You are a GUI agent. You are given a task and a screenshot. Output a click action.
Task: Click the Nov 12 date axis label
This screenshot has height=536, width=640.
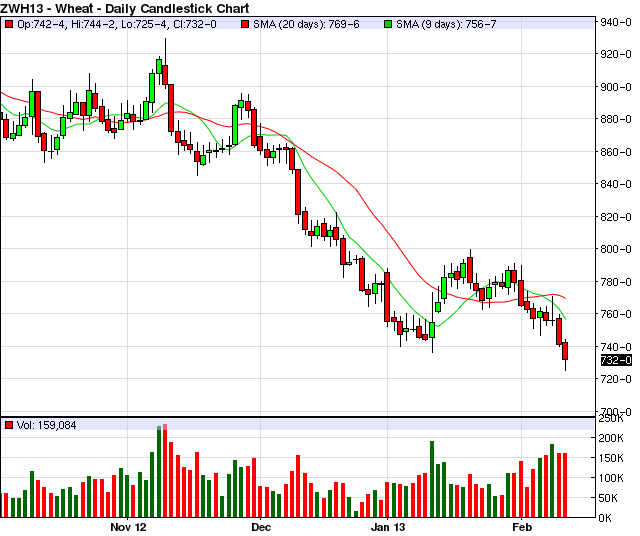click(128, 527)
